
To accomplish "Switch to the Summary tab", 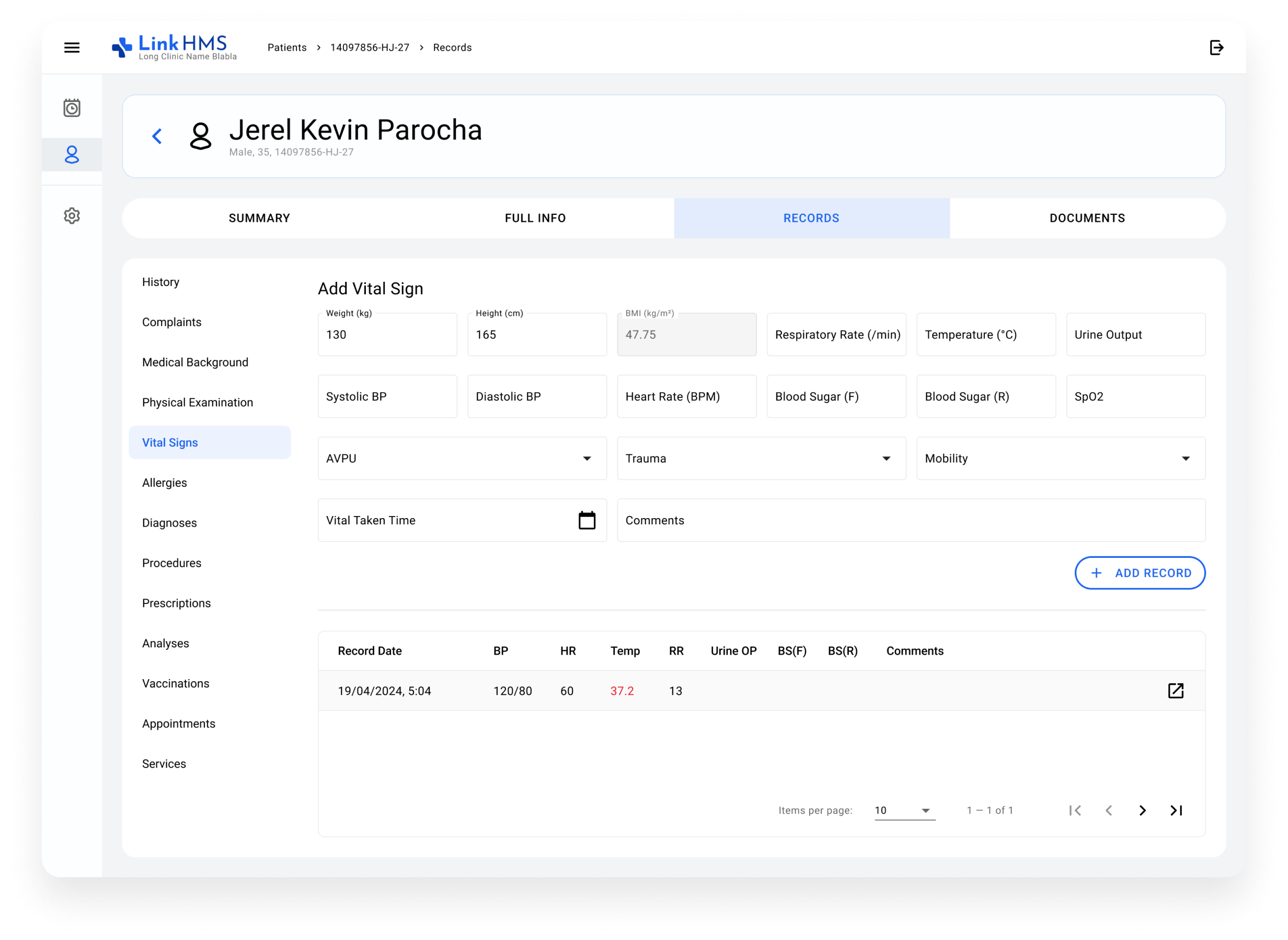I will coord(259,218).
